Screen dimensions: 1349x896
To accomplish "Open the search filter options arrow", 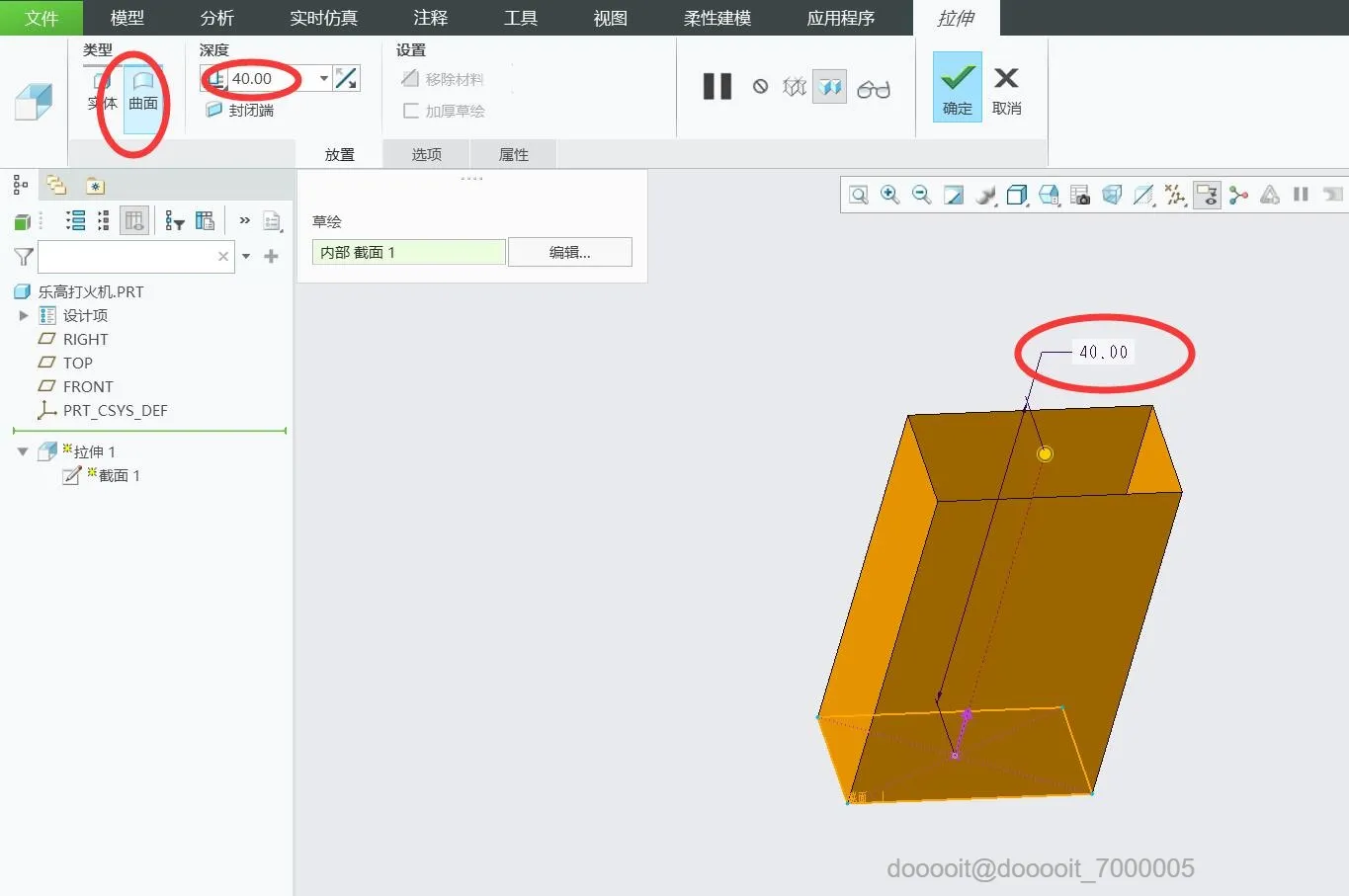I will click(246, 257).
